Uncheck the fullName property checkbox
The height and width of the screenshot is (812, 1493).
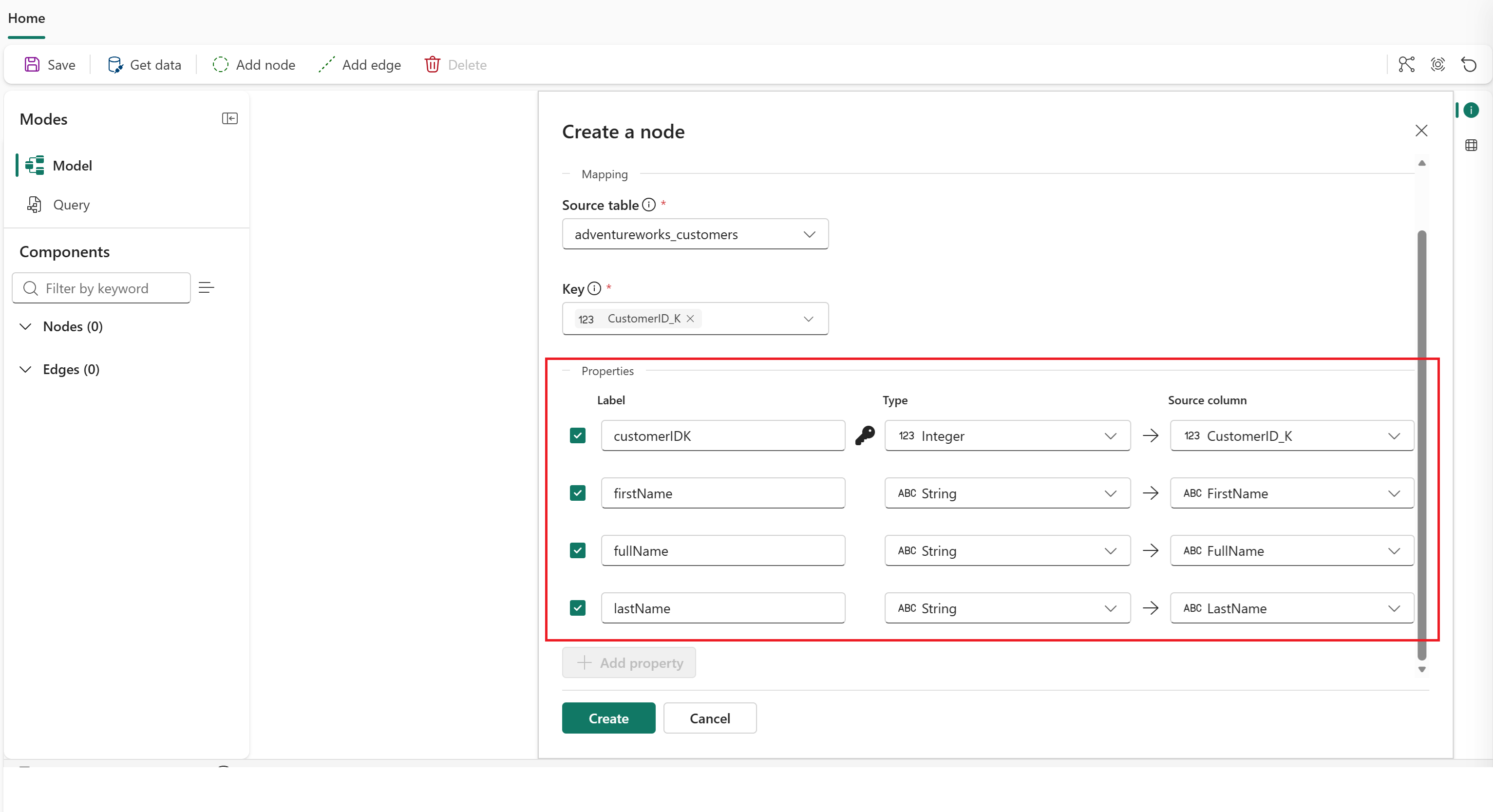[577, 550]
